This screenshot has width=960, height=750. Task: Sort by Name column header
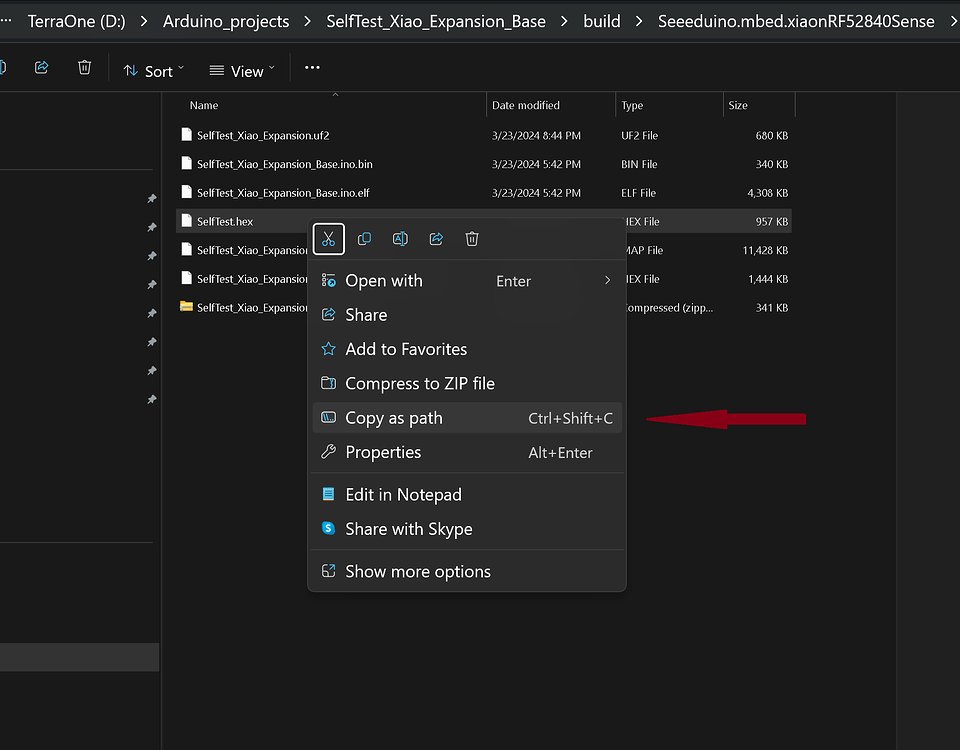(x=204, y=105)
